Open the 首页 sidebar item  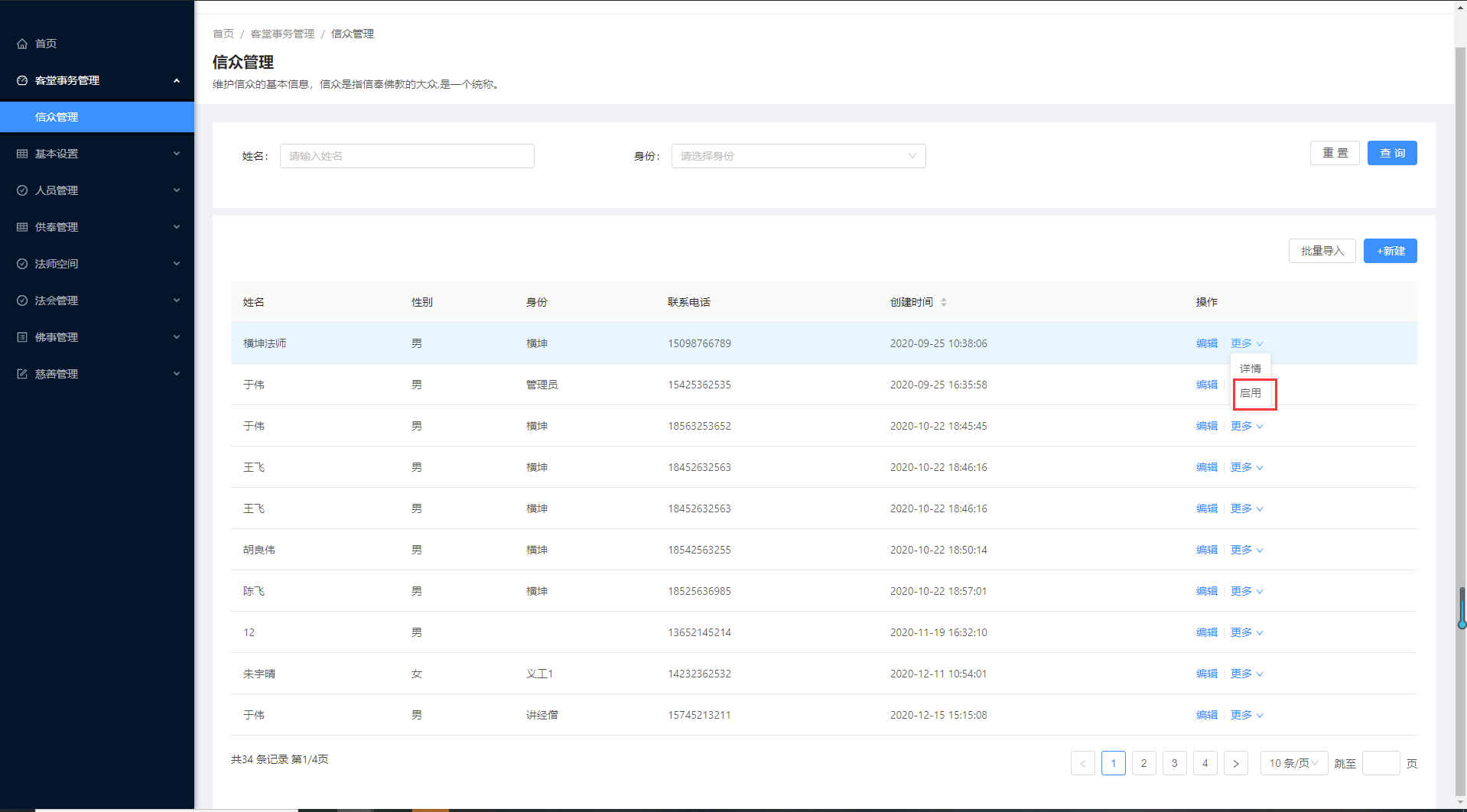[97, 44]
